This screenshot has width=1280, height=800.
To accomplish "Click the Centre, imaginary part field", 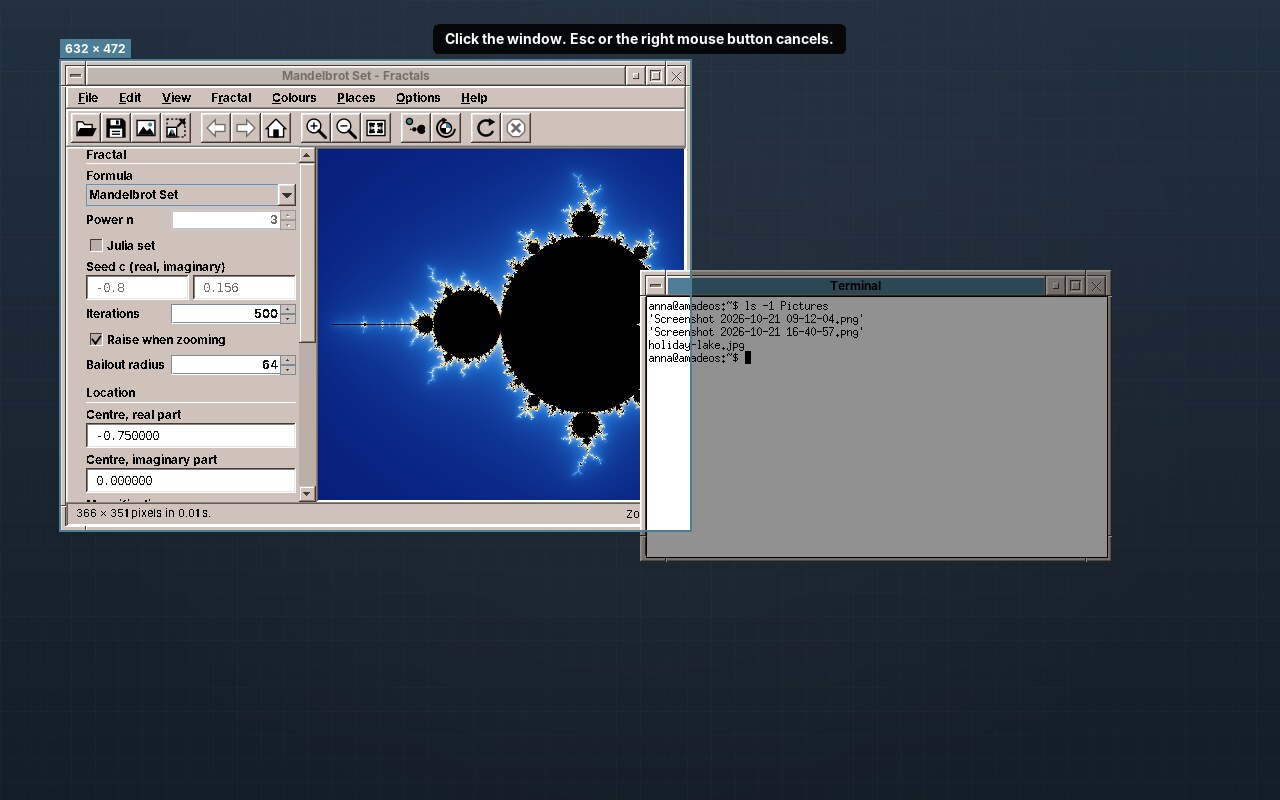I will pos(191,480).
